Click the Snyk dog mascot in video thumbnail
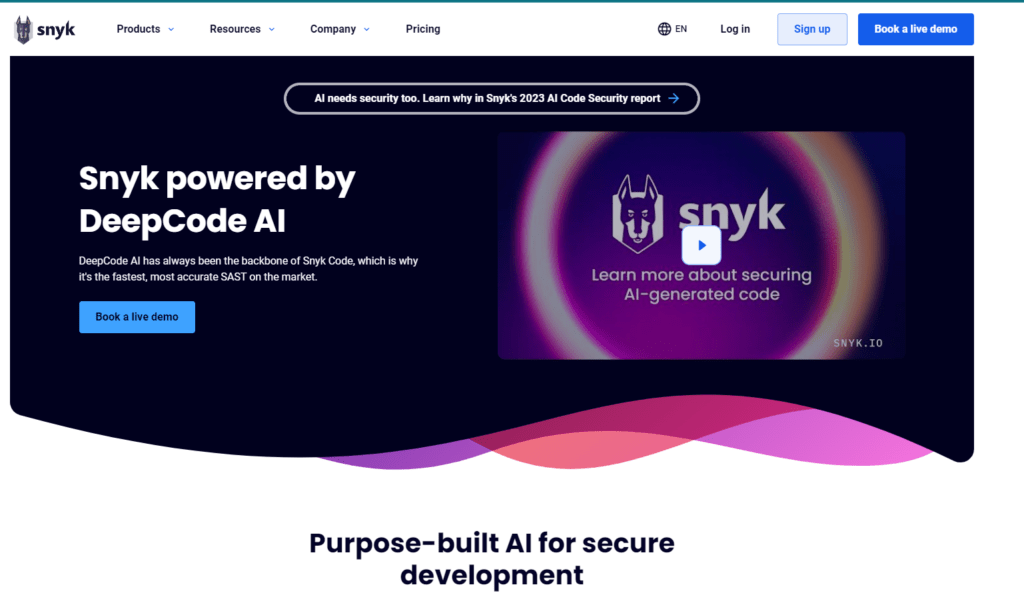Image resolution: width=1024 pixels, height=597 pixels. point(637,213)
